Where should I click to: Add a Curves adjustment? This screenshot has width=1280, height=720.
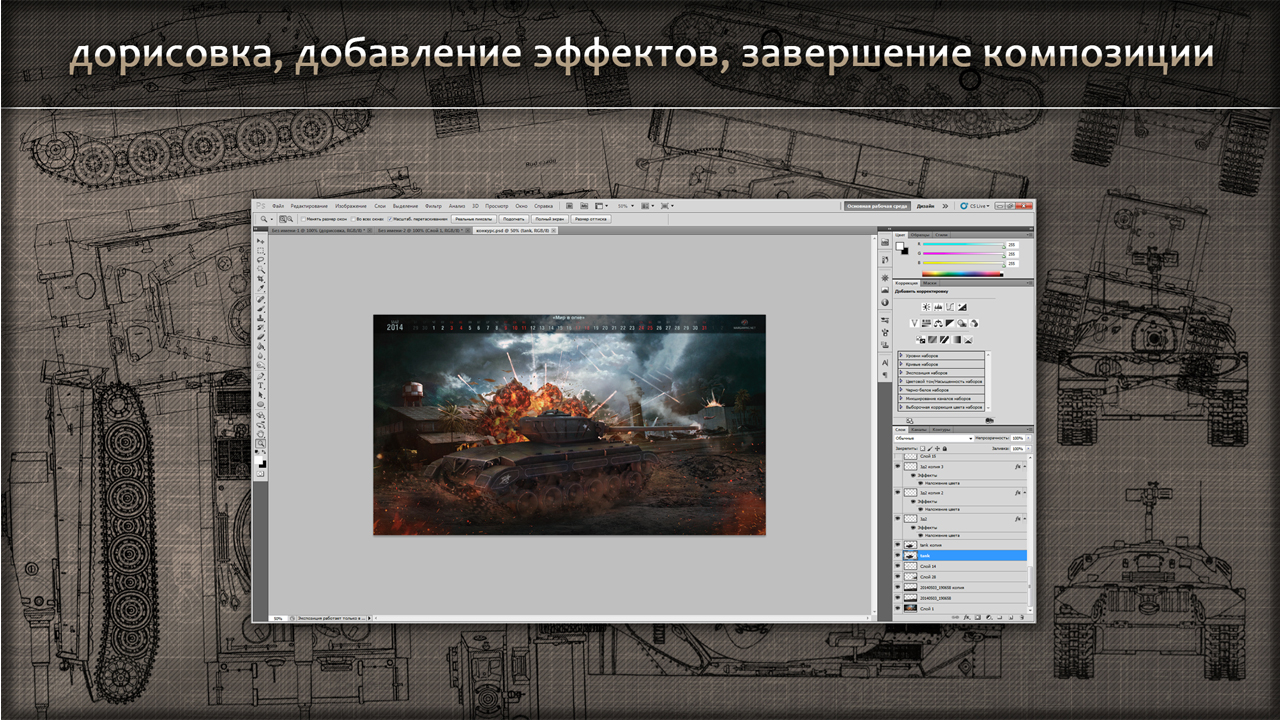point(950,307)
